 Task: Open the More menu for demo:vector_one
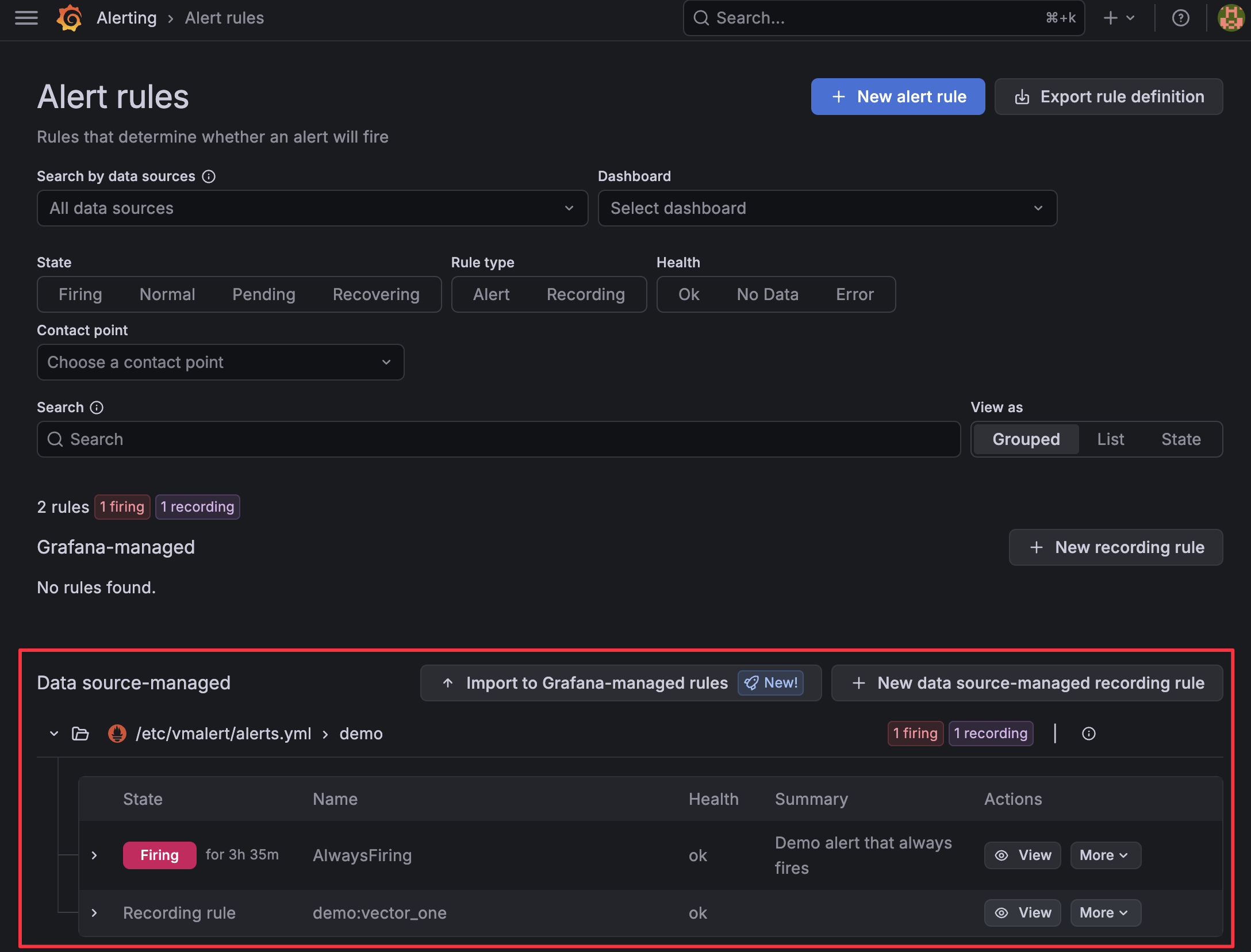(x=1104, y=912)
